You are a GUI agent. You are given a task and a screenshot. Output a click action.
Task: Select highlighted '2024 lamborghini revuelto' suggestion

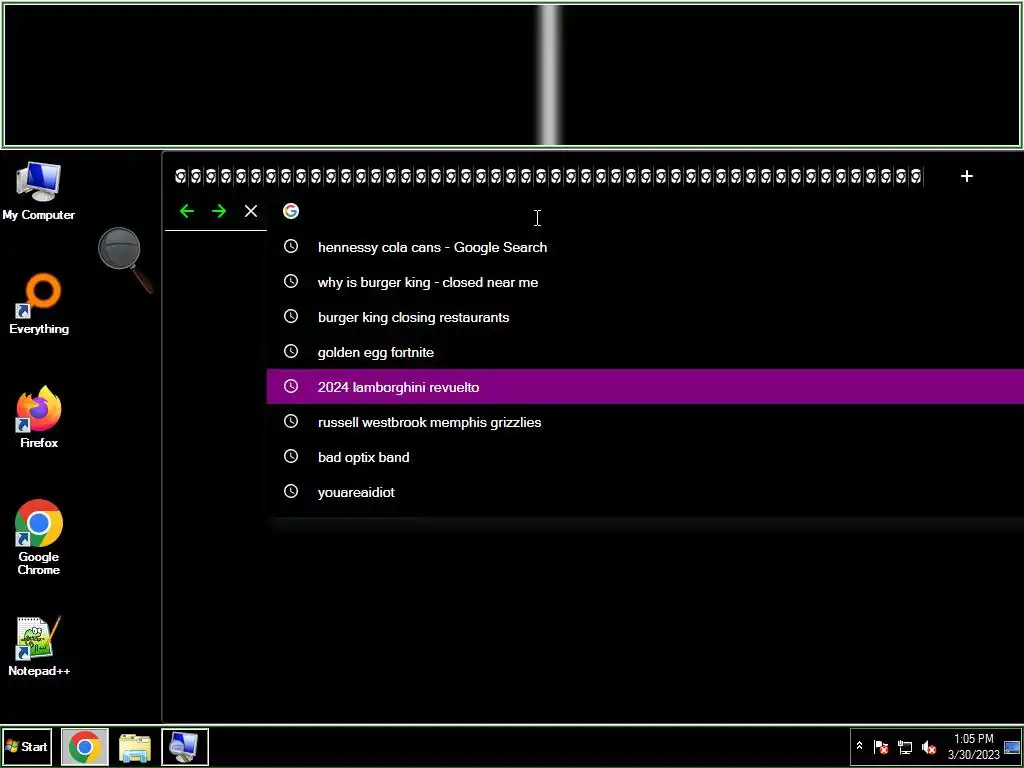coord(645,387)
